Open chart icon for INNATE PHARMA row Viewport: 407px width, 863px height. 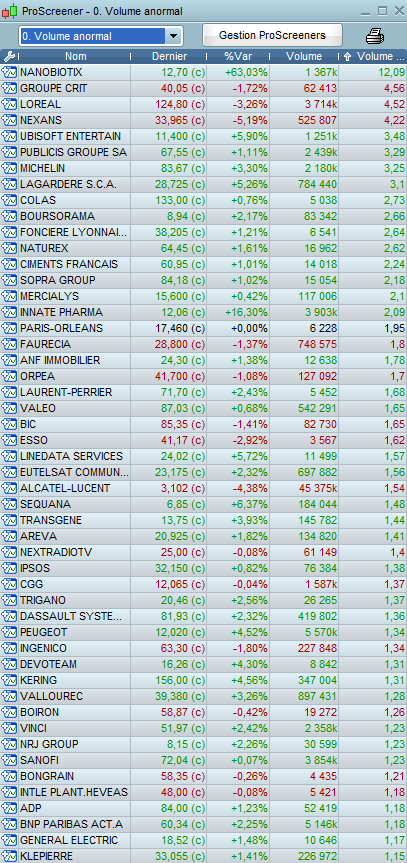(9, 312)
